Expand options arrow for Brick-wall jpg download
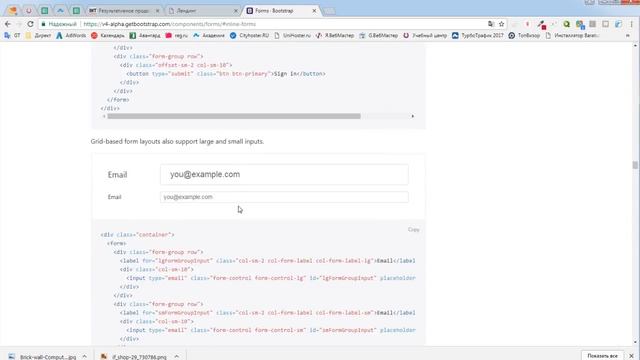This screenshot has height=360, width=640. (x=84, y=357)
